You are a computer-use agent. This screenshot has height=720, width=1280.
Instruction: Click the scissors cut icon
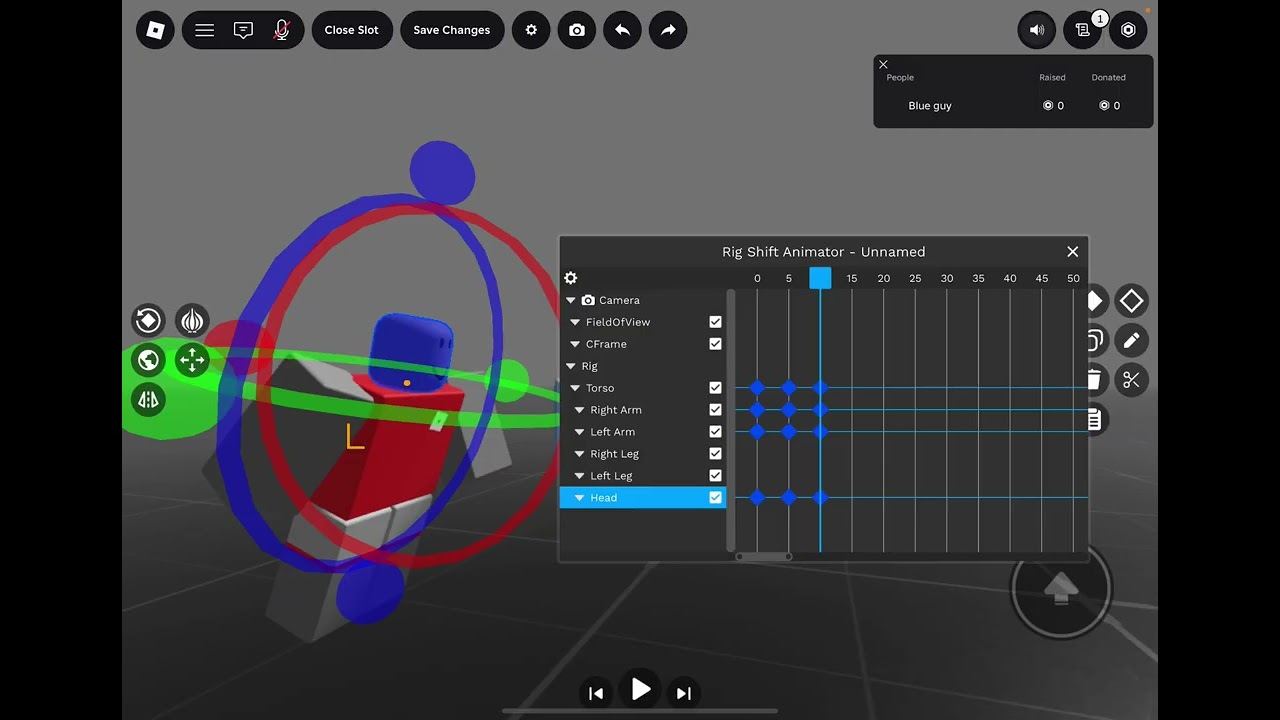[x=1131, y=380]
